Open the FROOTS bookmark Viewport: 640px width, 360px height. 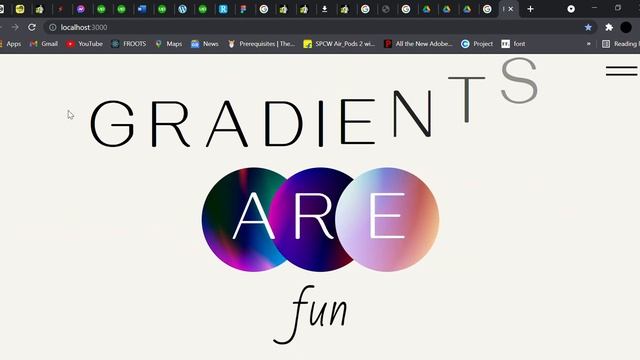(129, 44)
